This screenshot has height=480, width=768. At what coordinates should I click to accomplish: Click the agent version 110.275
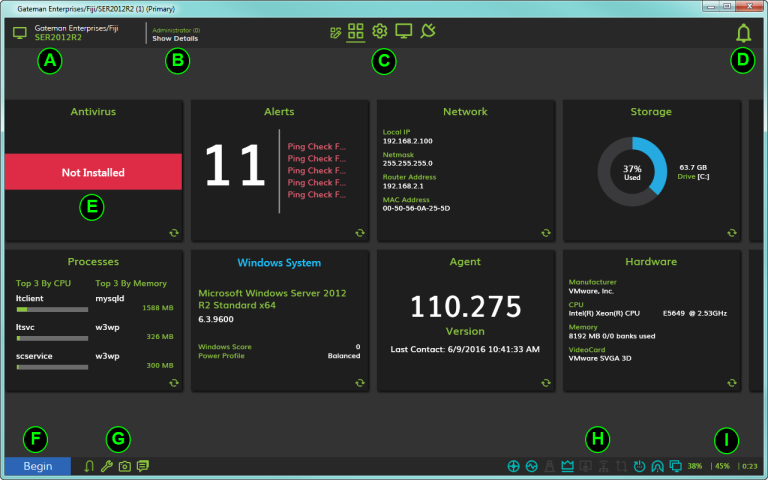point(465,307)
